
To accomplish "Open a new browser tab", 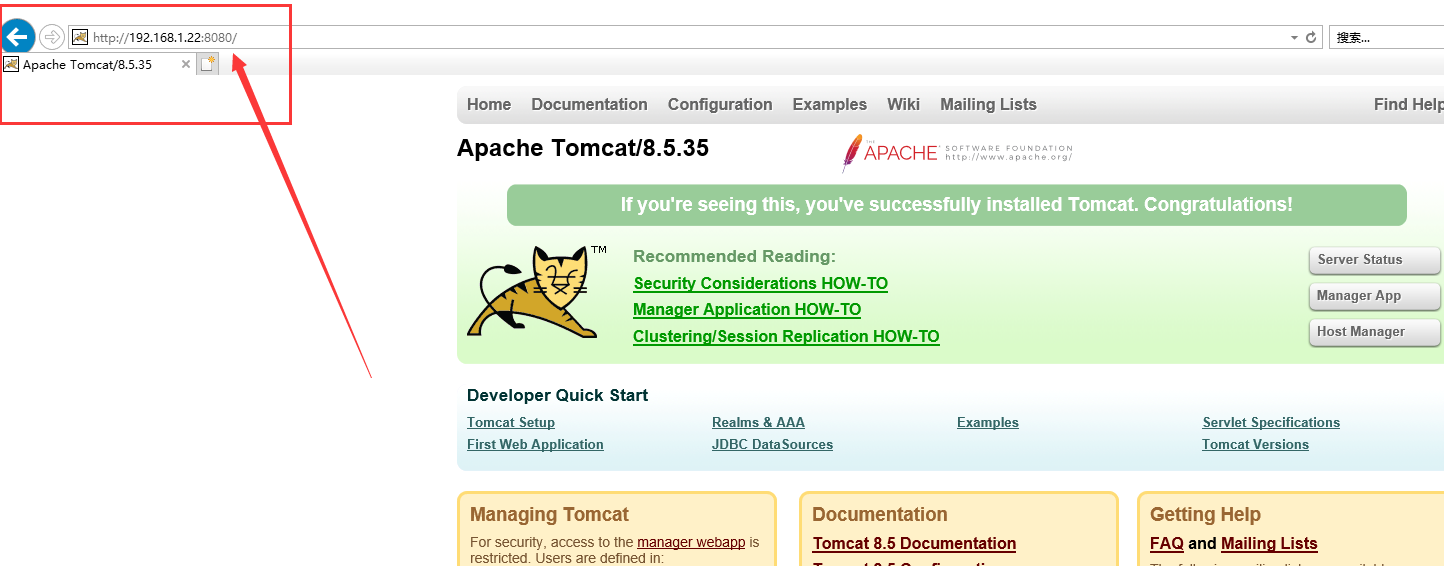I will tap(207, 64).
